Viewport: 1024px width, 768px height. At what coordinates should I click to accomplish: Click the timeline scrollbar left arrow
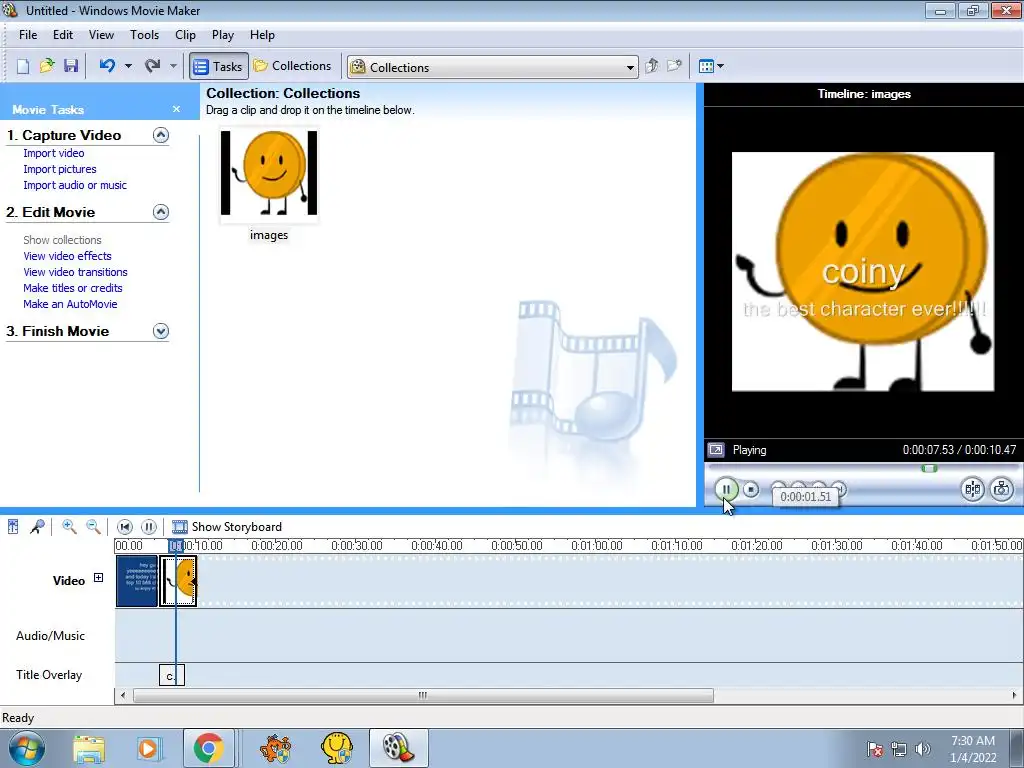123,696
